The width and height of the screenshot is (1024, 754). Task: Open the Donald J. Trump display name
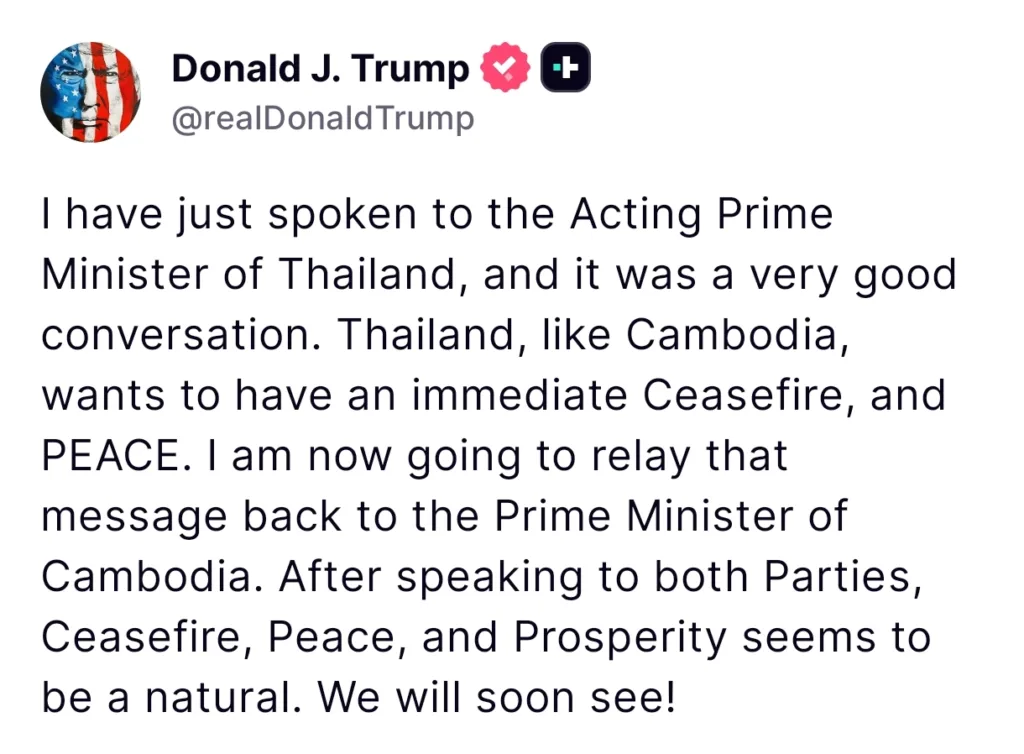point(320,68)
